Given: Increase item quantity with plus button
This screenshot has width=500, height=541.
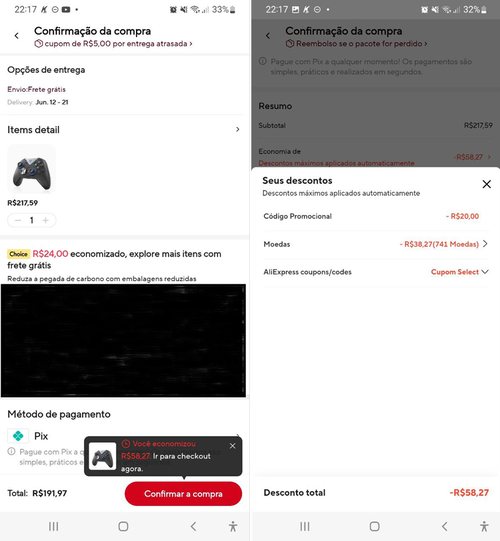Looking at the screenshot, I should pyautogui.click(x=45, y=220).
